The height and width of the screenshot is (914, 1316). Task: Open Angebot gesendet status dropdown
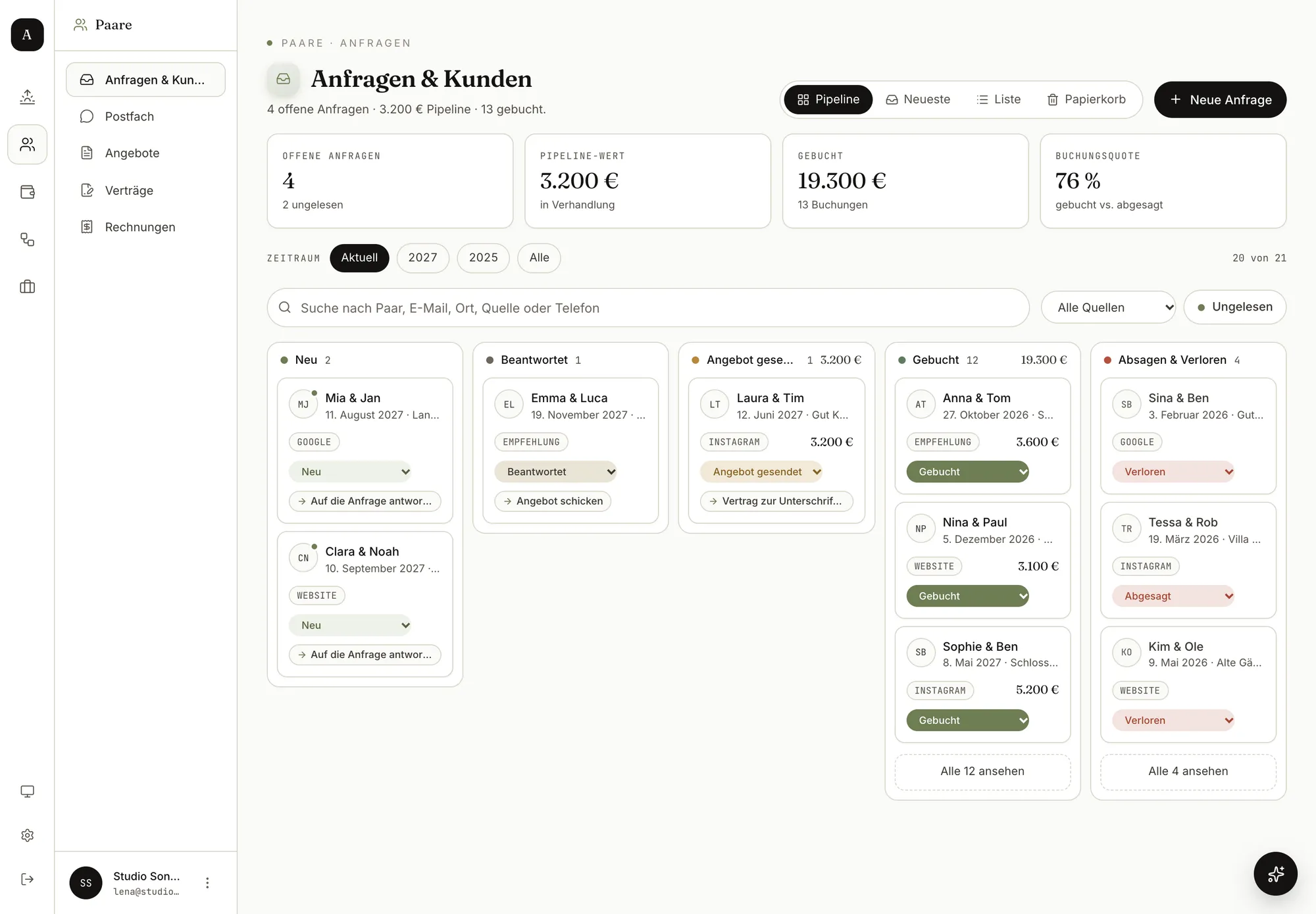click(x=761, y=472)
